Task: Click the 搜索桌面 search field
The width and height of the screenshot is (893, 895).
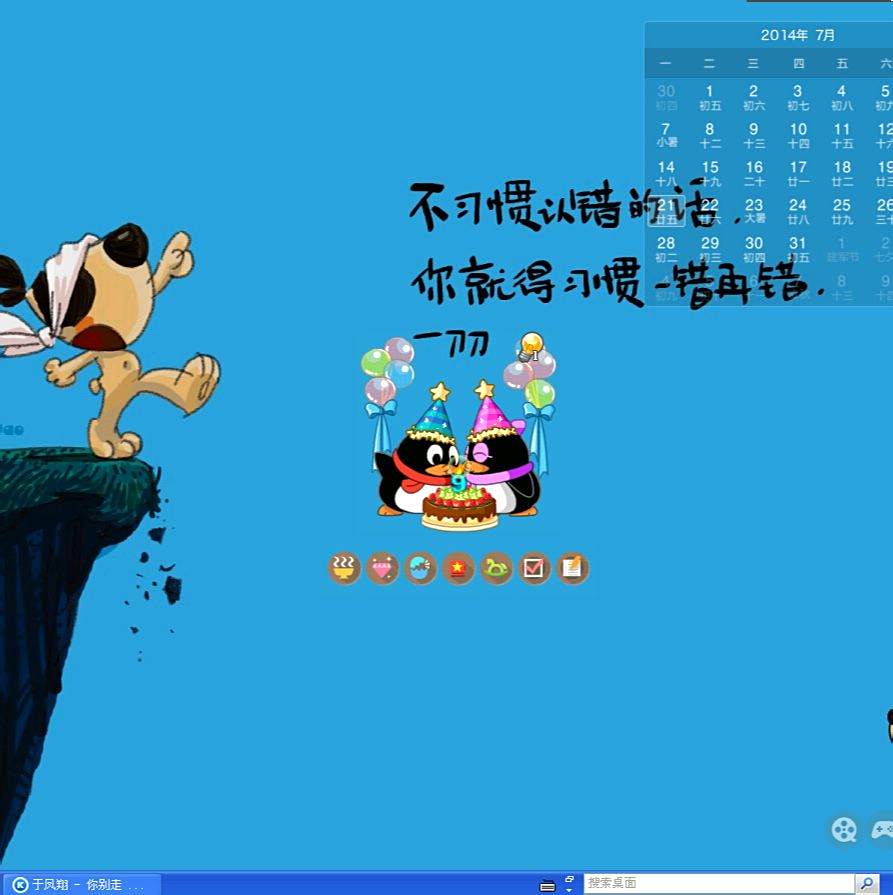Action: click(719, 884)
